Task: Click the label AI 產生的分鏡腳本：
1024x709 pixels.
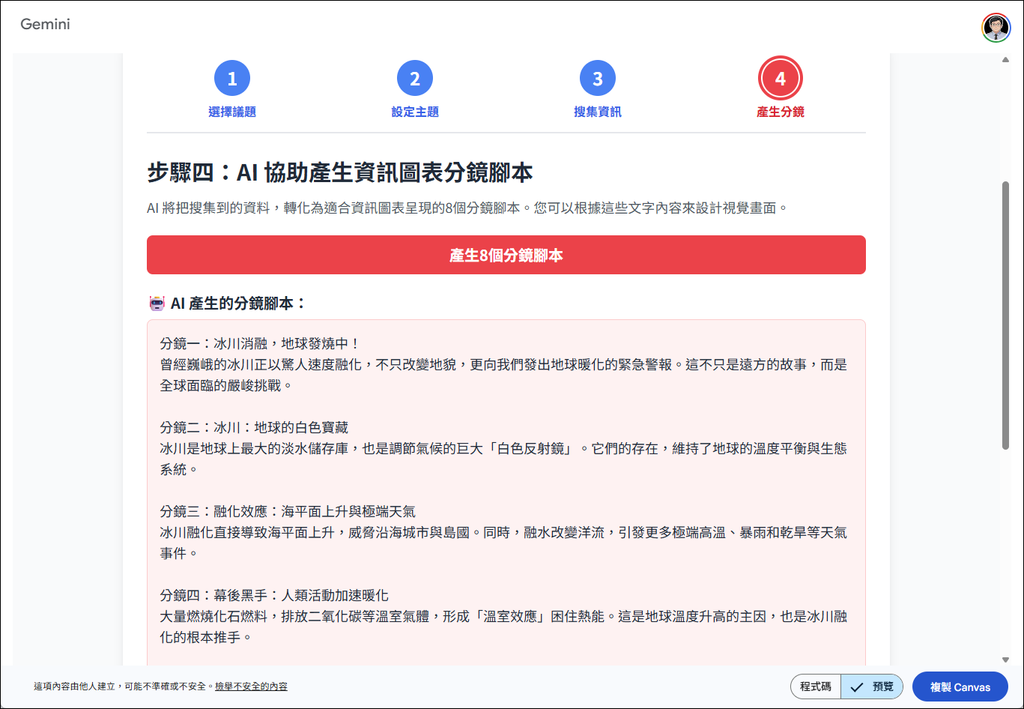Action: coord(238,303)
